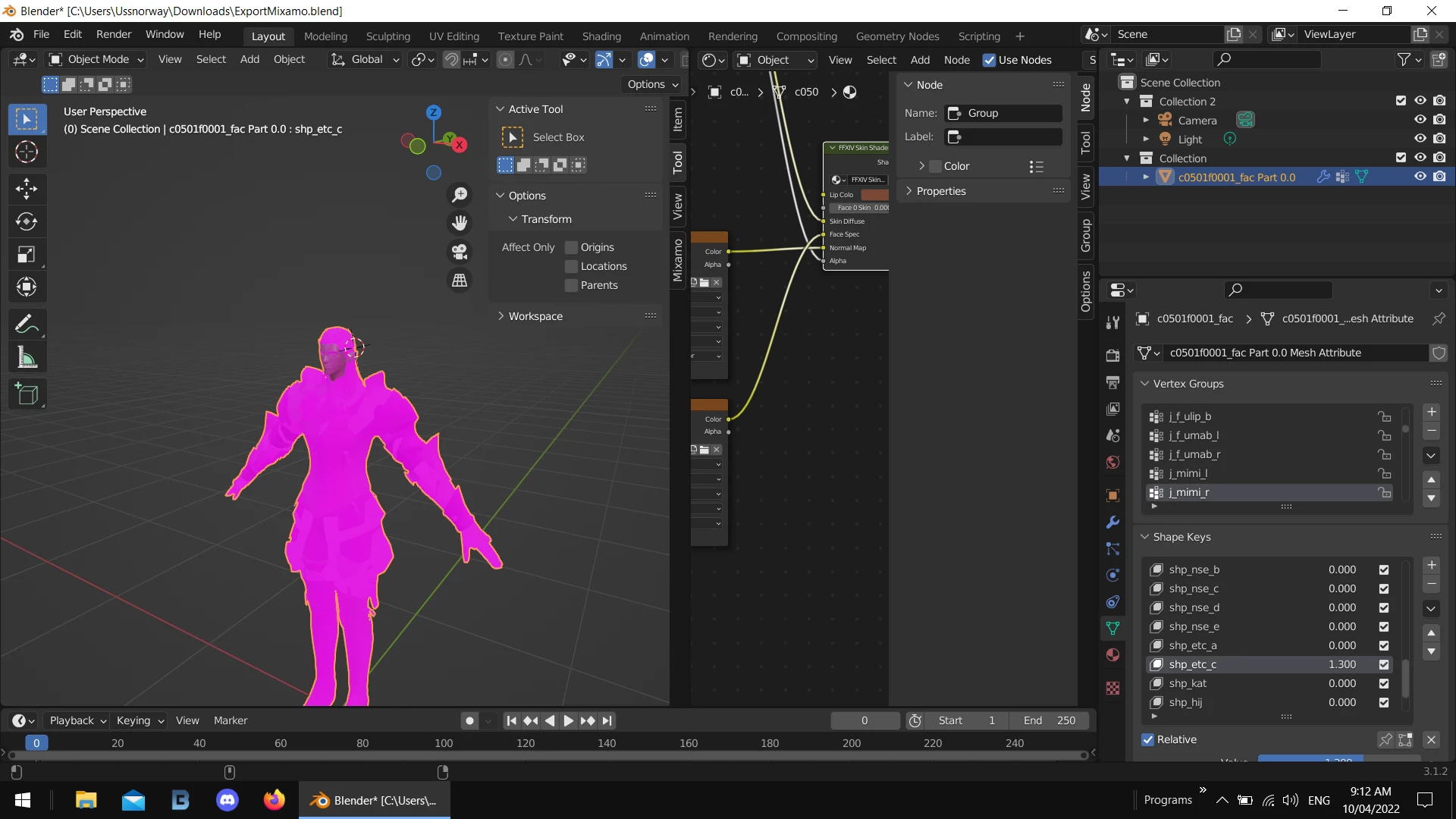
Task: Click the Lip Color swatch in node
Action: 874,195
